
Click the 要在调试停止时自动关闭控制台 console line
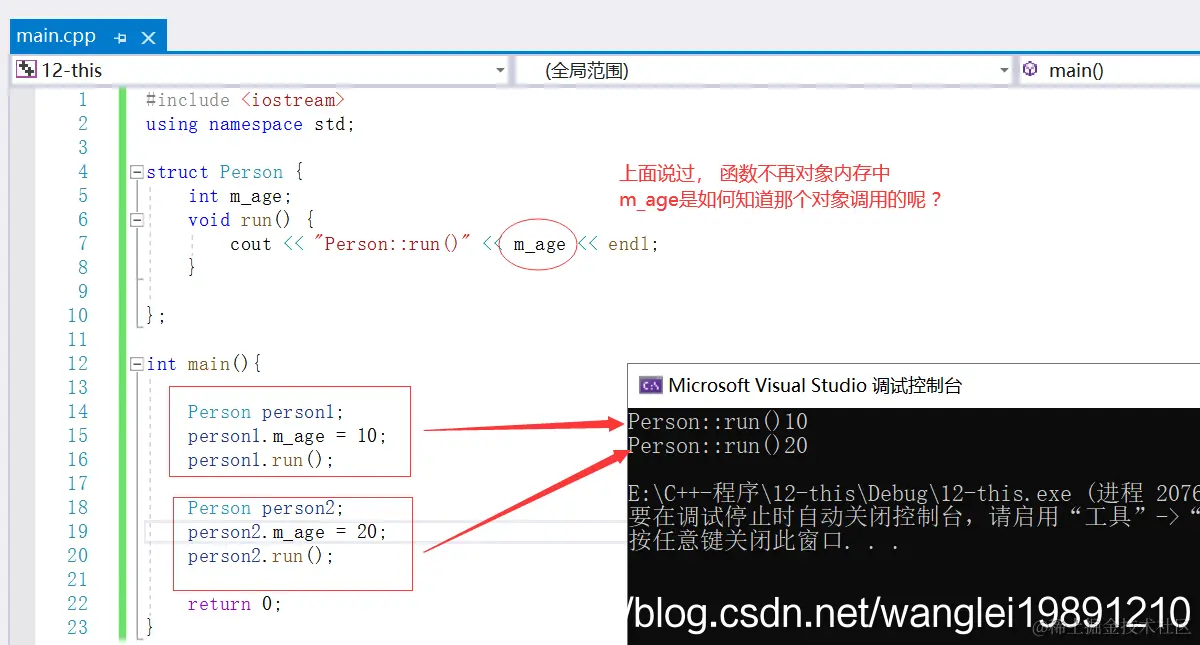(x=913, y=518)
